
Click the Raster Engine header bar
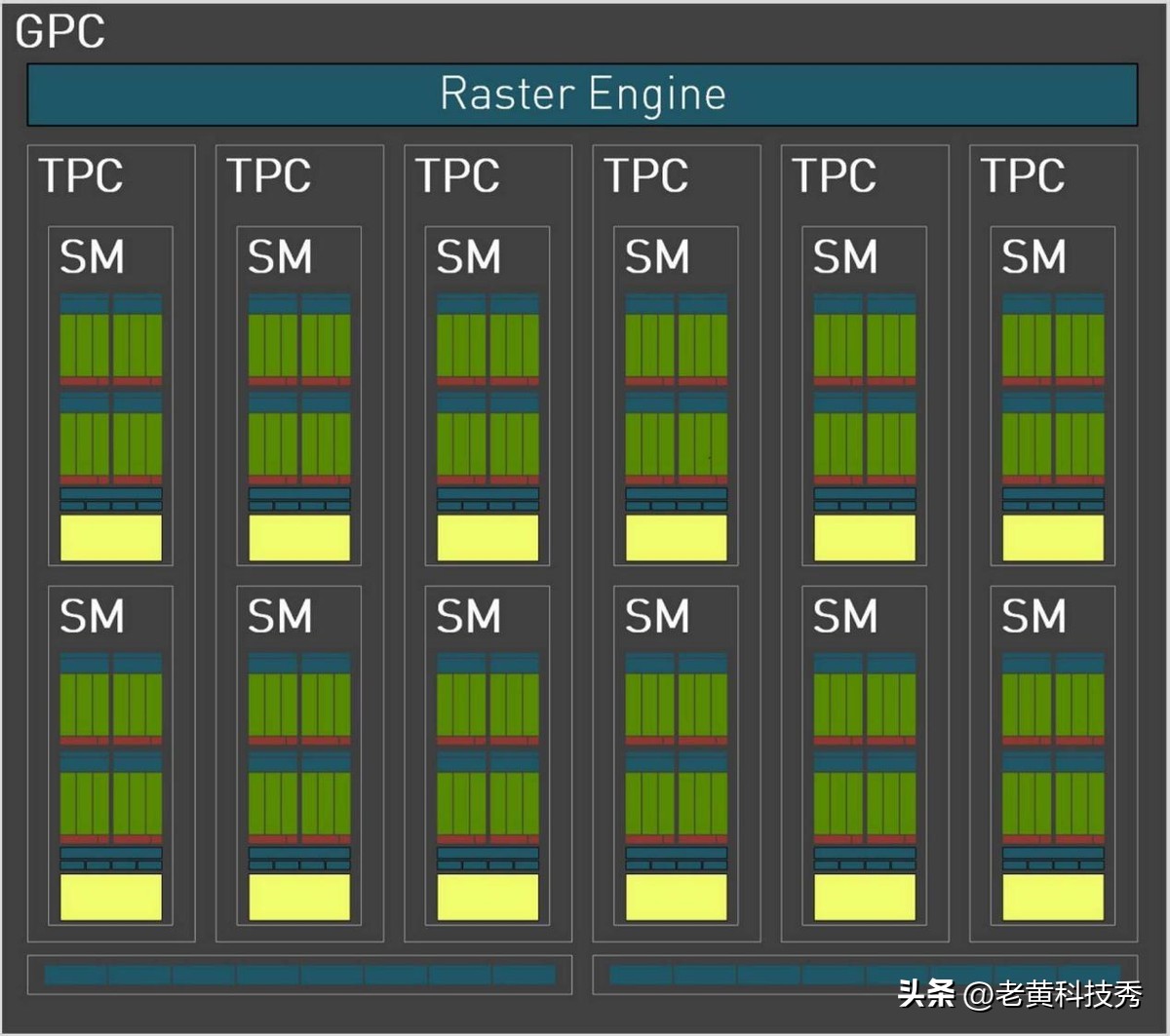pyautogui.click(x=582, y=94)
